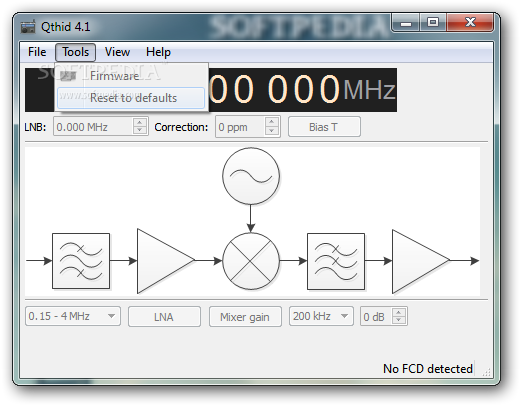Screen dimensions: 521x406
Task: Decrease the 0 dB gain value
Action: 399,320
